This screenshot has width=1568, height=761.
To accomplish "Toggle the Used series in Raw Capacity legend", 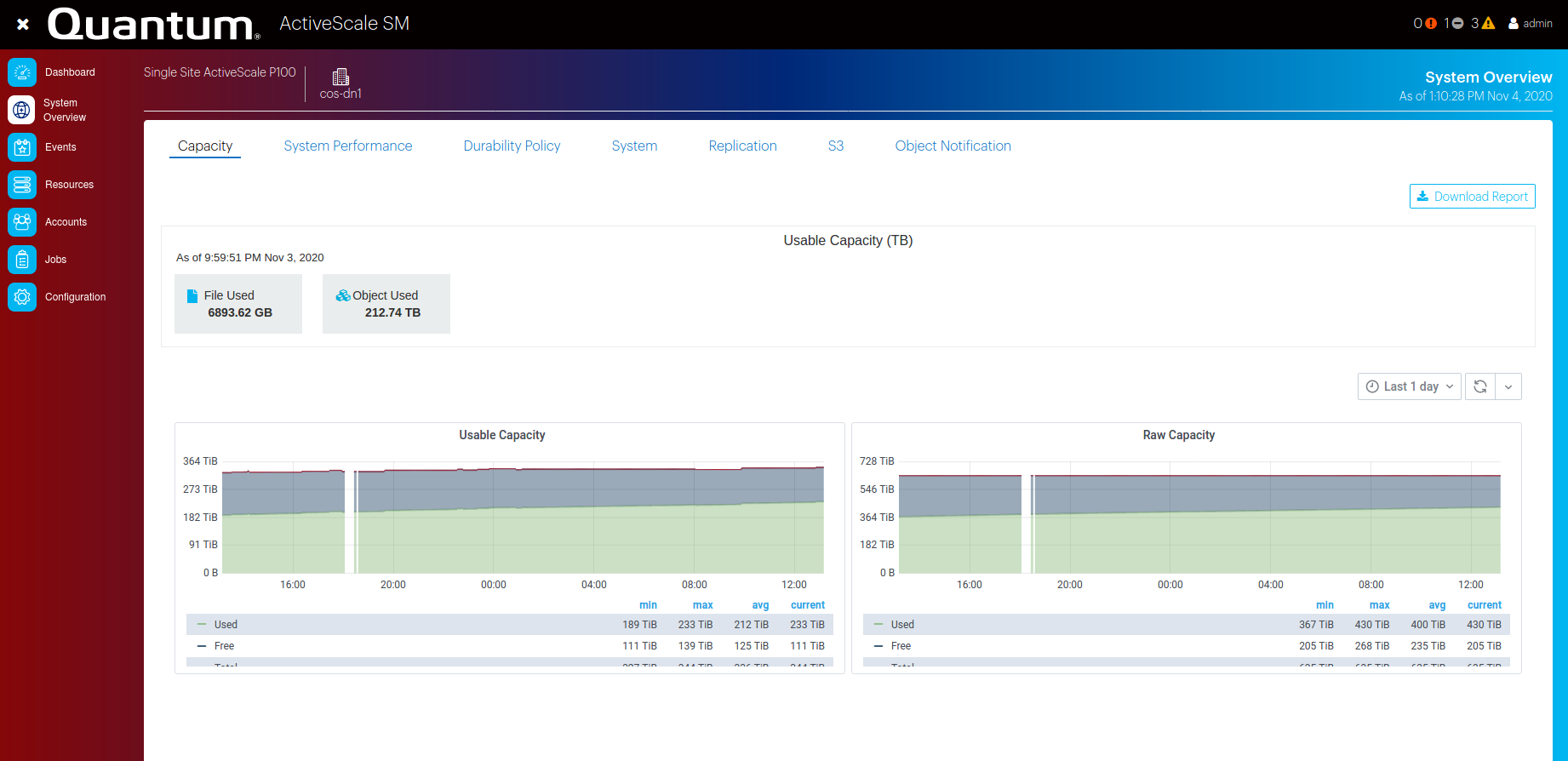I will [902, 625].
